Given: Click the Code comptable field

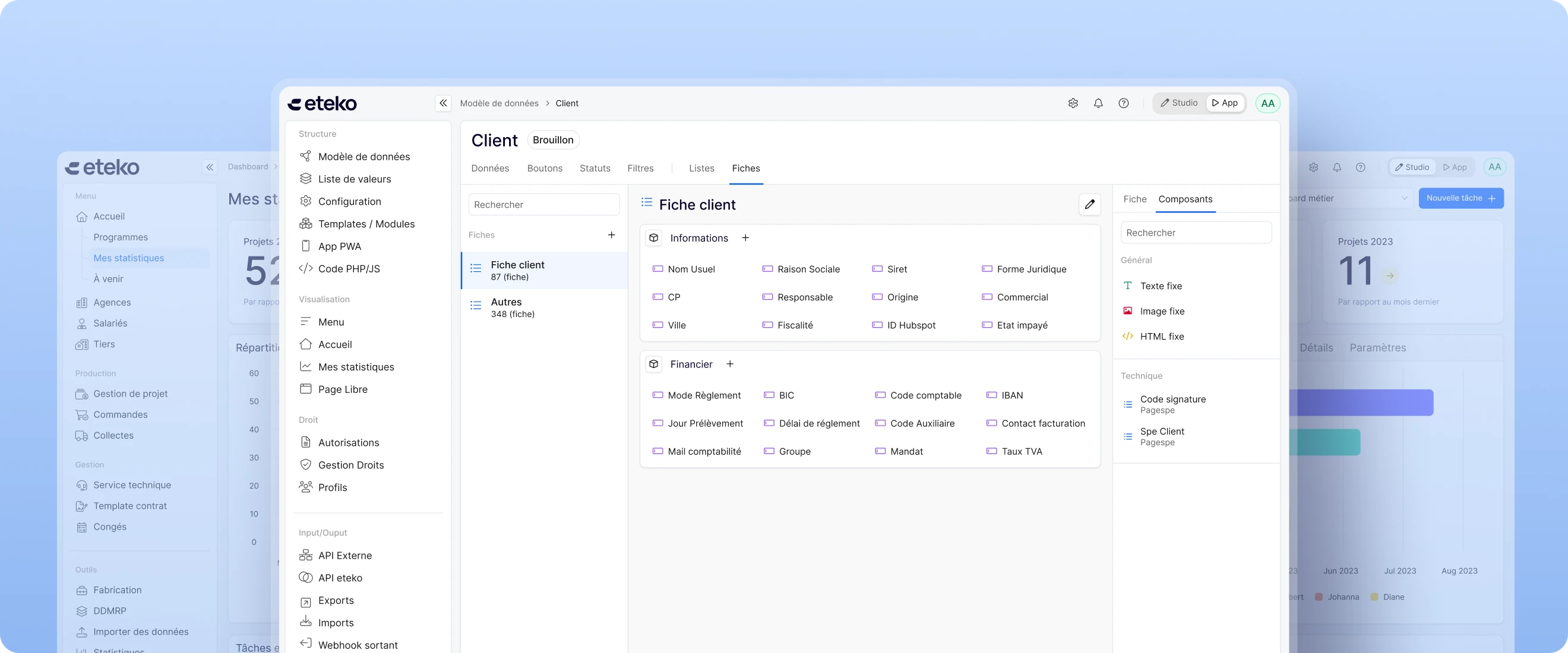Looking at the screenshot, I should pos(918,395).
